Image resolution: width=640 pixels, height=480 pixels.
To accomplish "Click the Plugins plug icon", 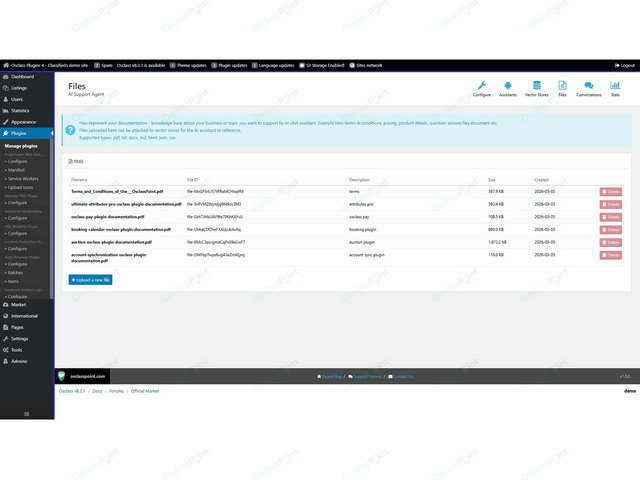I will (x=6, y=133).
